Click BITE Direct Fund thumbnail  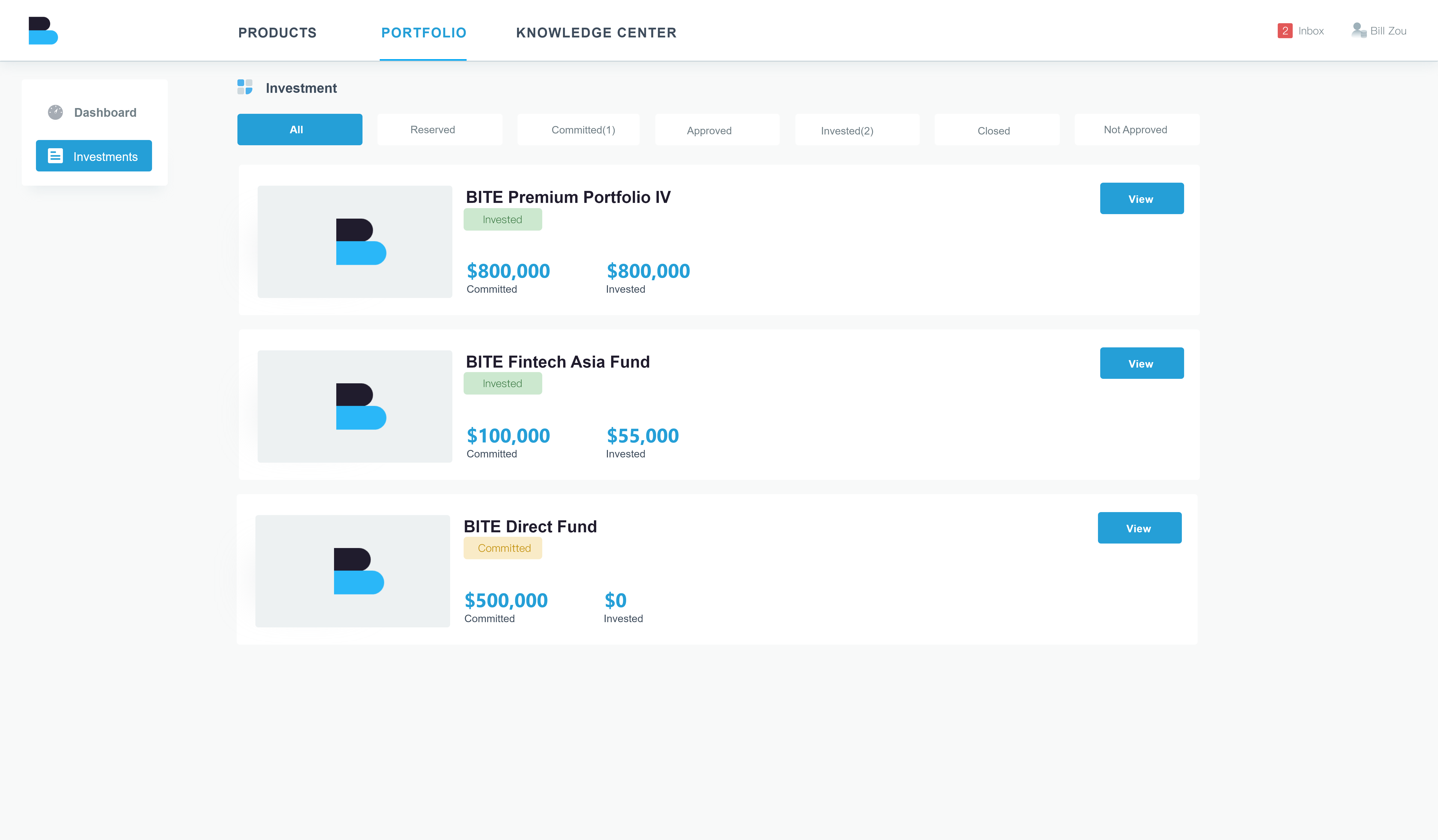353,571
